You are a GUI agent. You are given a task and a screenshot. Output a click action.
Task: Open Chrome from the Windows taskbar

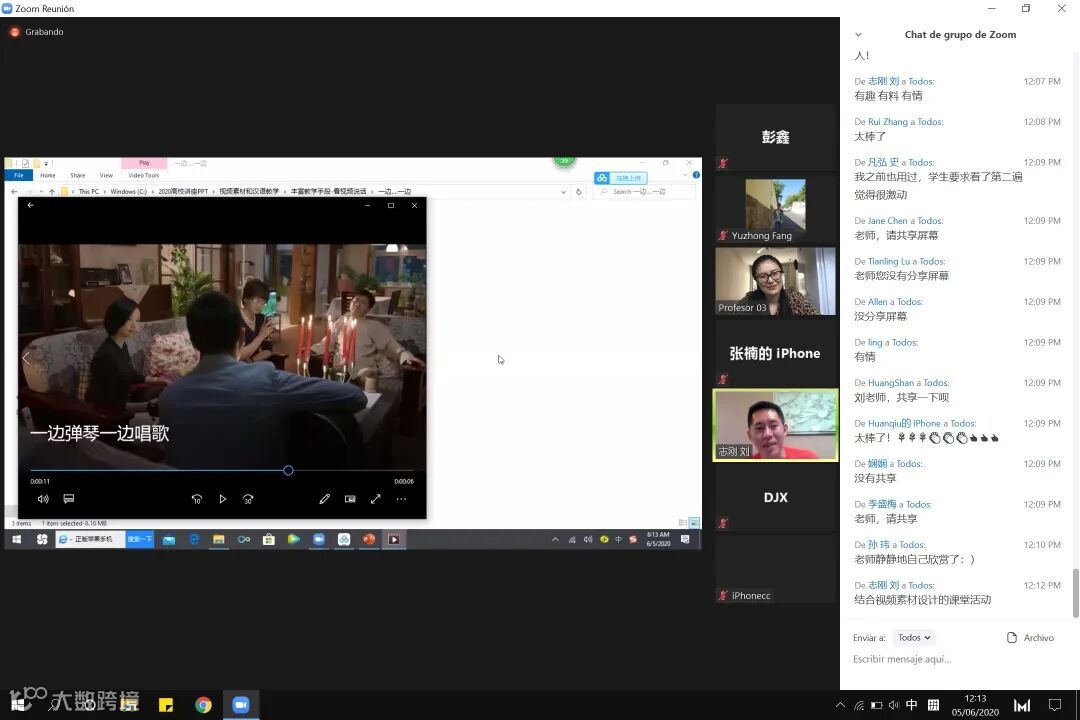[203, 705]
